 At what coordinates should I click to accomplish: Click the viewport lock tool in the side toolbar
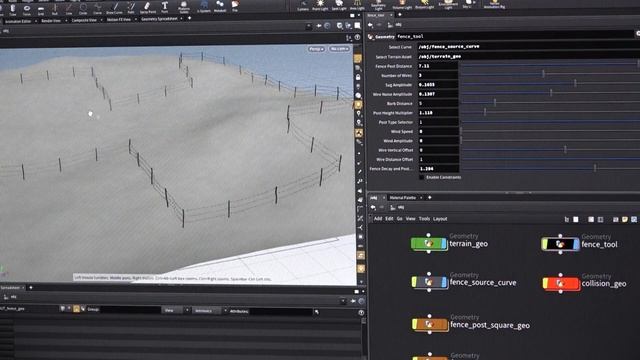point(358,77)
